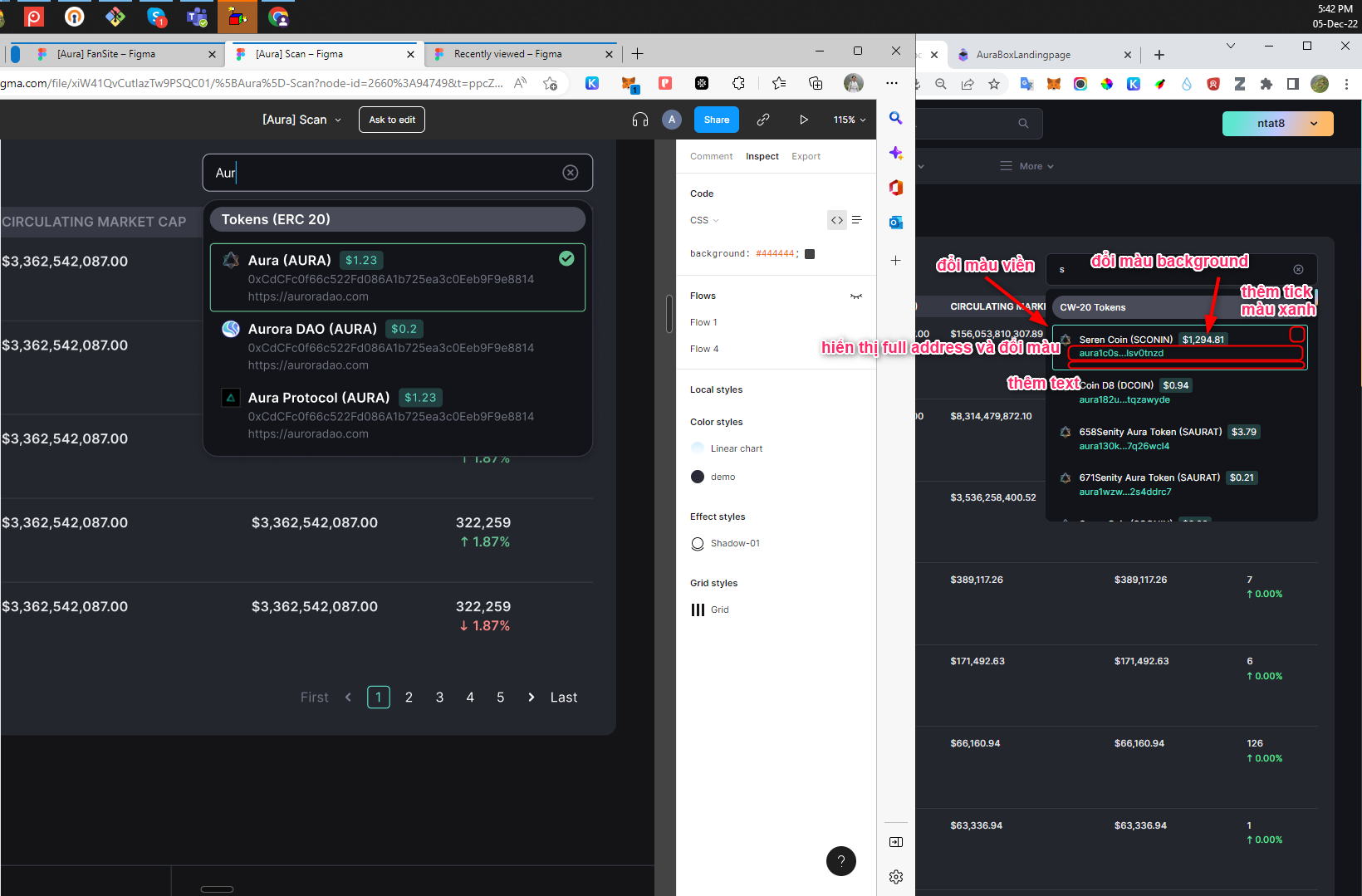Open Google Translate extension in Chrome
Image resolution: width=1362 pixels, height=896 pixels.
(1027, 84)
